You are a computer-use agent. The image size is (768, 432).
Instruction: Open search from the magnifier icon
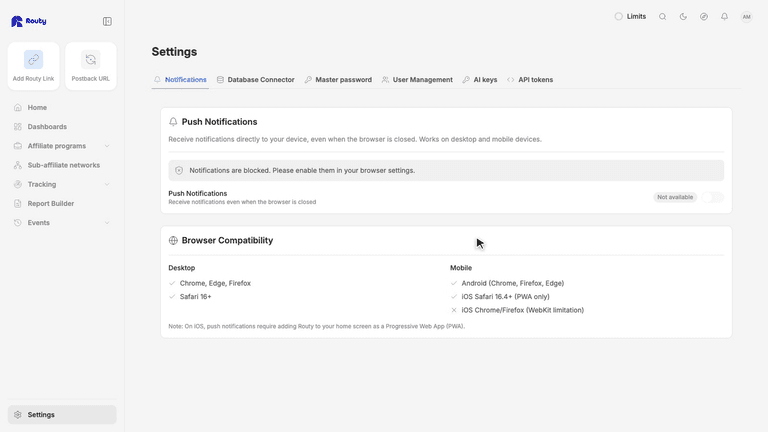click(x=662, y=16)
